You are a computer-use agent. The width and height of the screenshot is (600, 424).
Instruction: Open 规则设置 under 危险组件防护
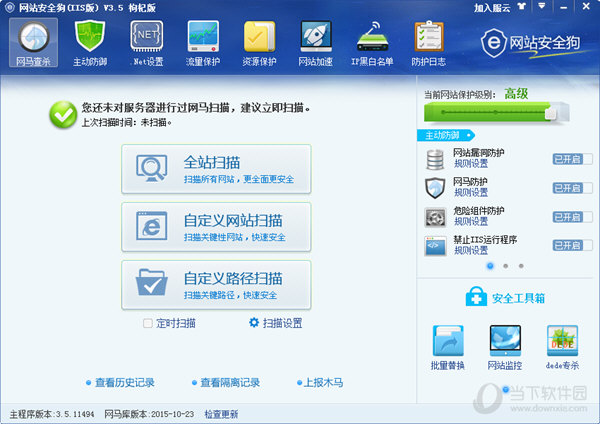[471, 222]
